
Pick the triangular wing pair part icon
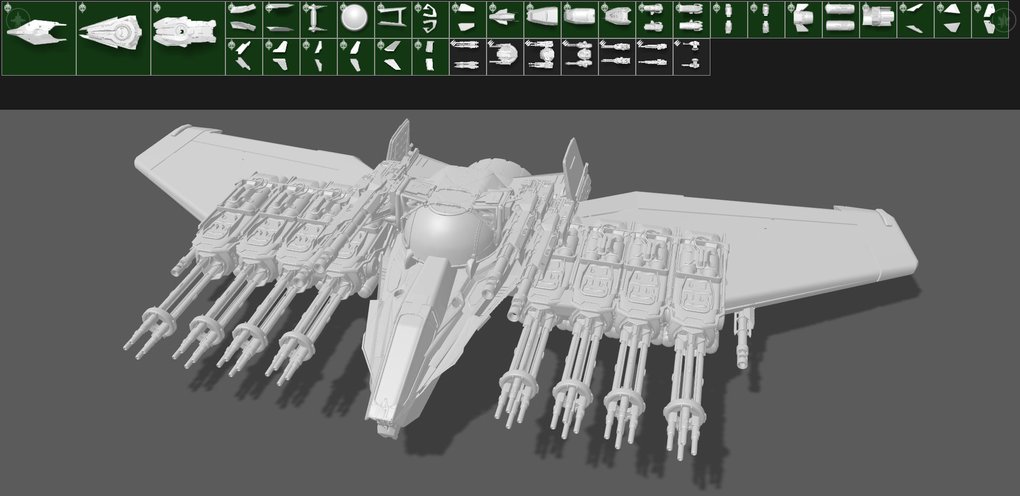click(953, 17)
